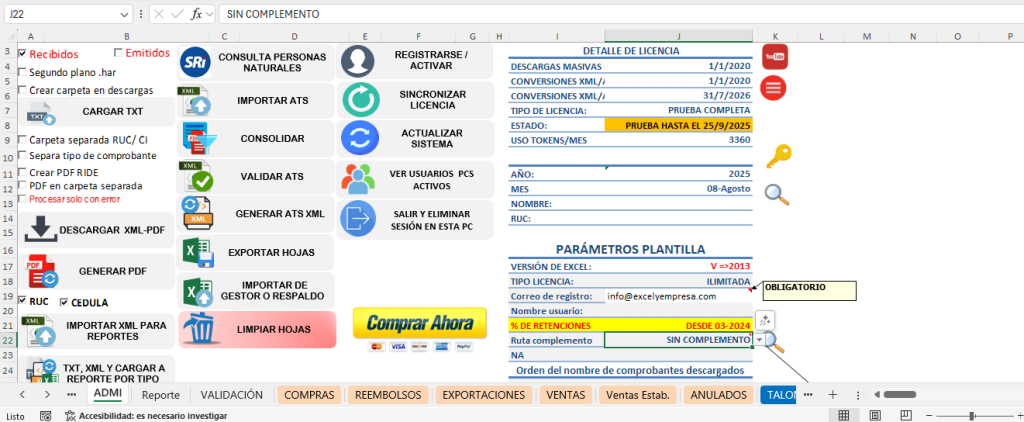Click the formula bar text field
Image resolution: width=1024 pixels, height=422 pixels.
(600, 15)
